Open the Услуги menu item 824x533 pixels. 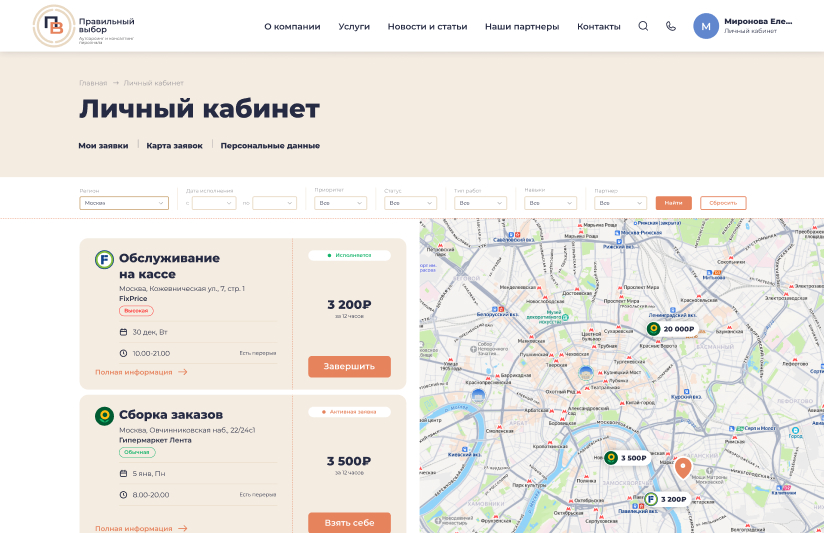click(x=354, y=26)
